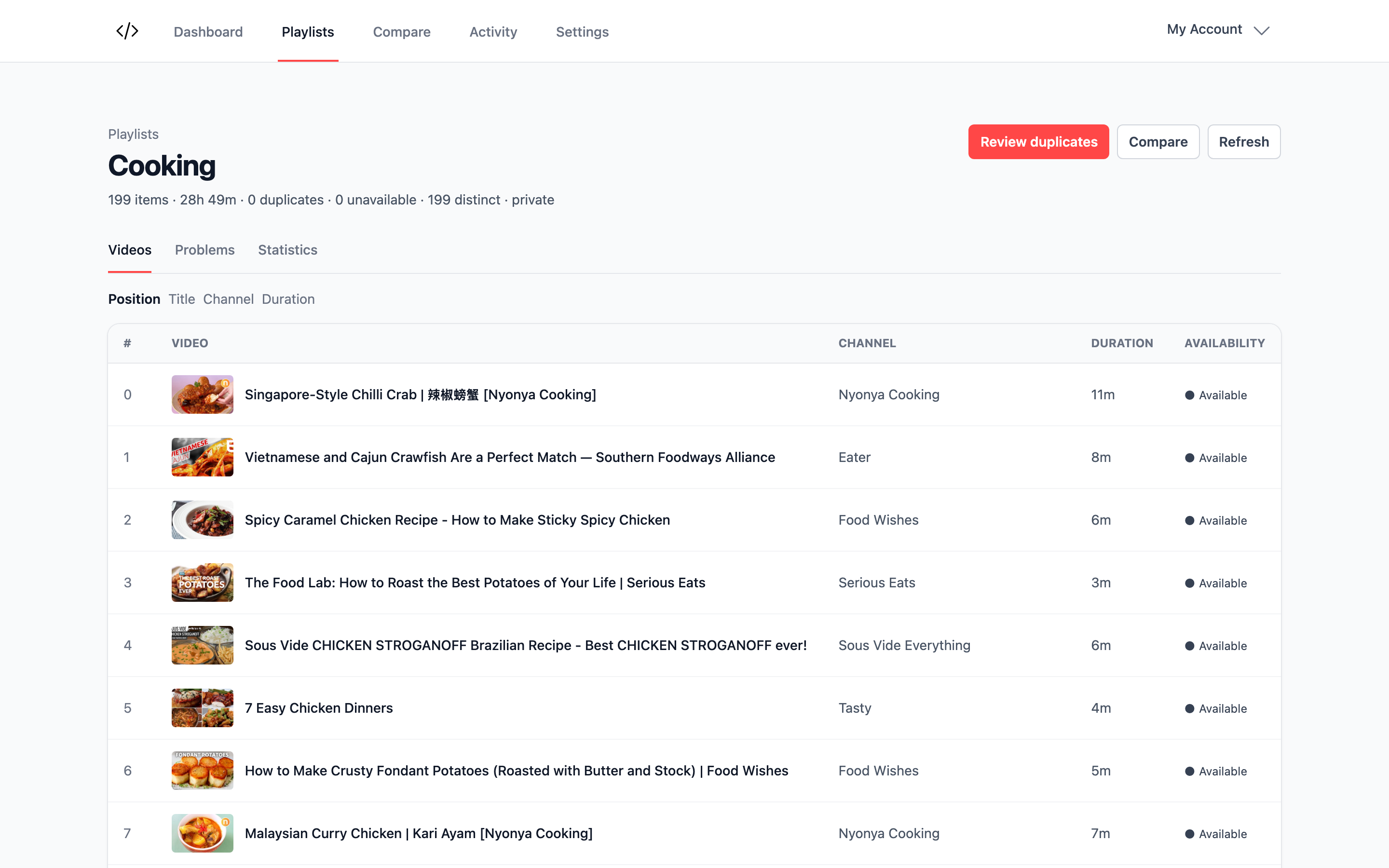The image size is (1389, 868).
Task: Open the 7 Easy Chicken Dinners thumbnail
Action: coord(203,708)
